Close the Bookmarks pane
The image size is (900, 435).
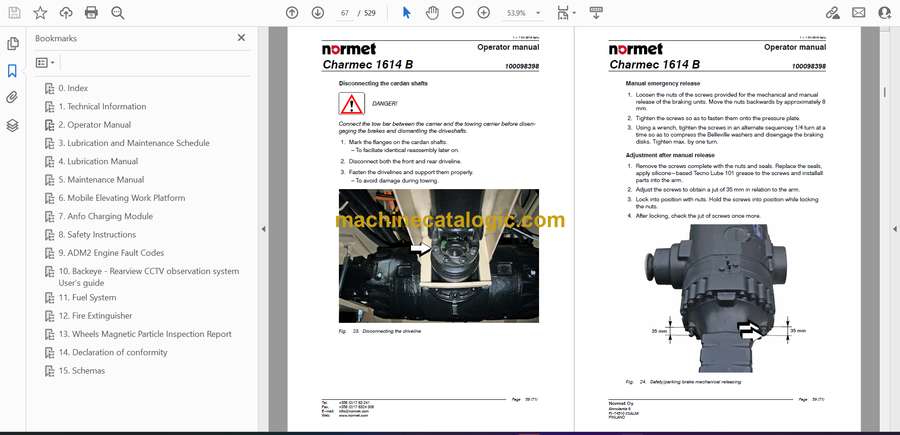pyautogui.click(x=241, y=38)
